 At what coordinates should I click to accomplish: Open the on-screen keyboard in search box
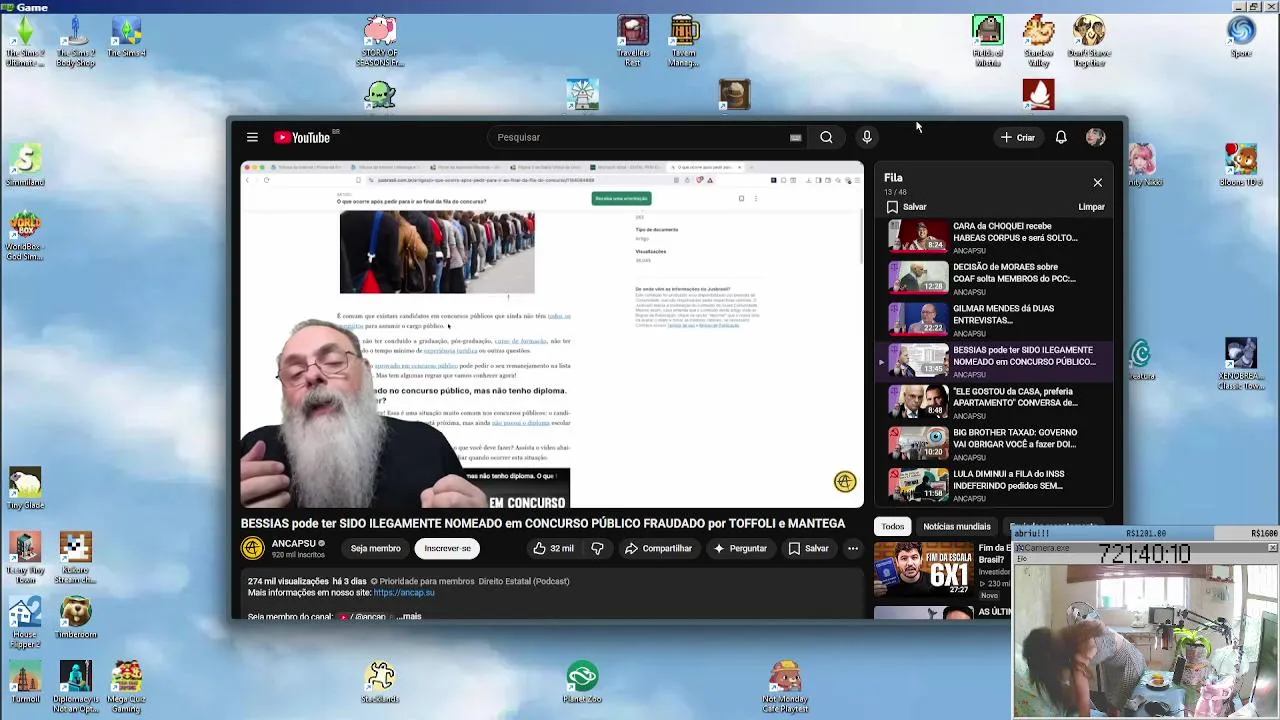pyautogui.click(x=795, y=137)
